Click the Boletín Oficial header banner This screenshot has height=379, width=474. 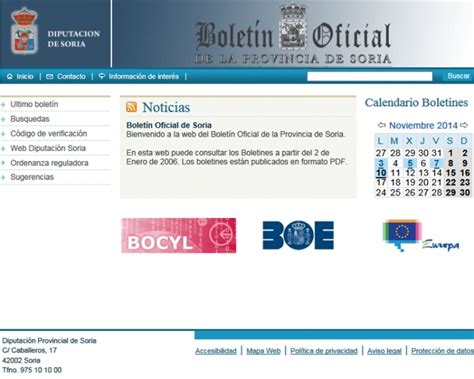pos(293,34)
